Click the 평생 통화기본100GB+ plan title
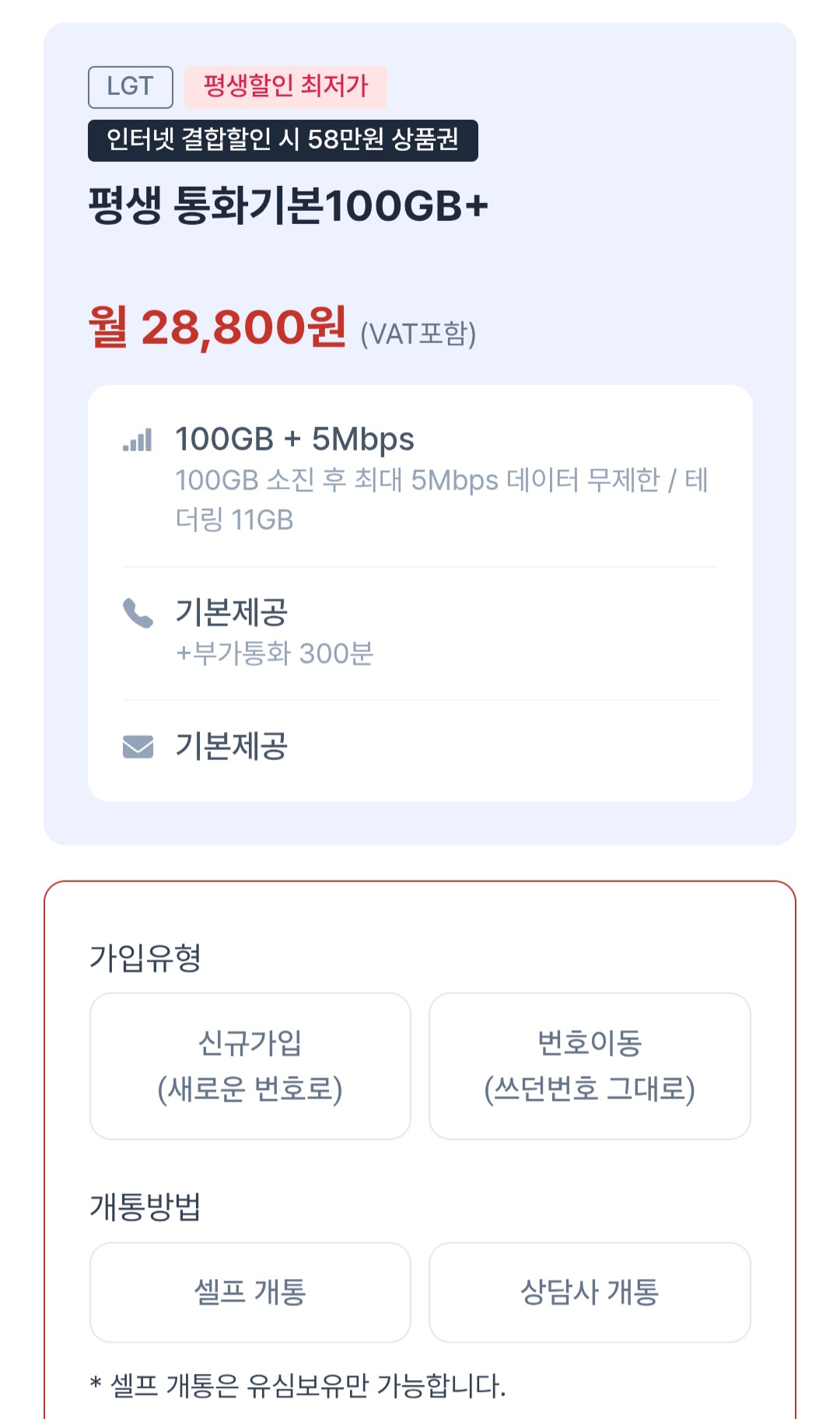This screenshot has height=1419, width=840. click(288, 207)
